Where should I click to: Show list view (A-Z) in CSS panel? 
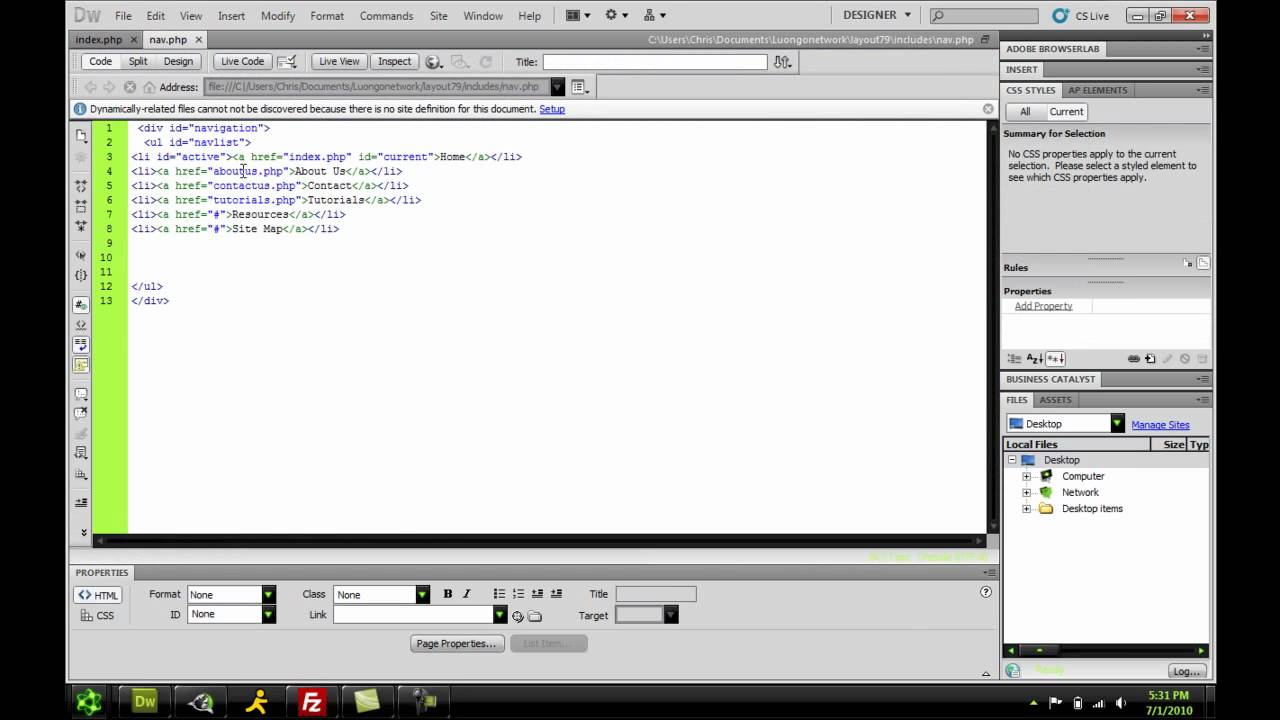1035,358
